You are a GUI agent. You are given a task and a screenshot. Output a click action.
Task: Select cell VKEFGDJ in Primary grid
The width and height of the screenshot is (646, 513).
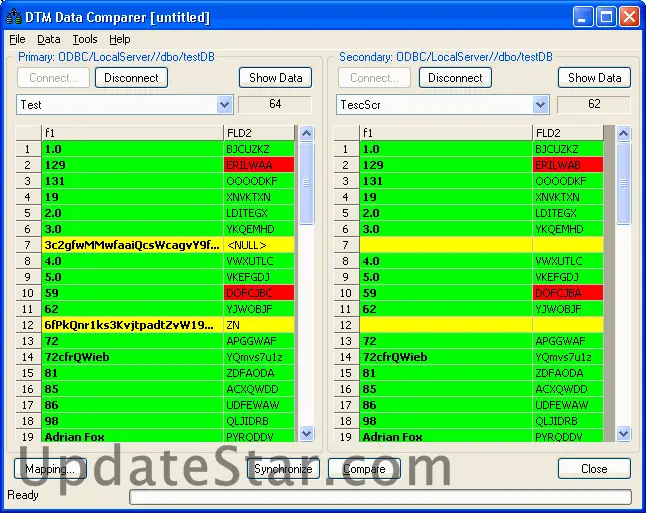pos(259,277)
